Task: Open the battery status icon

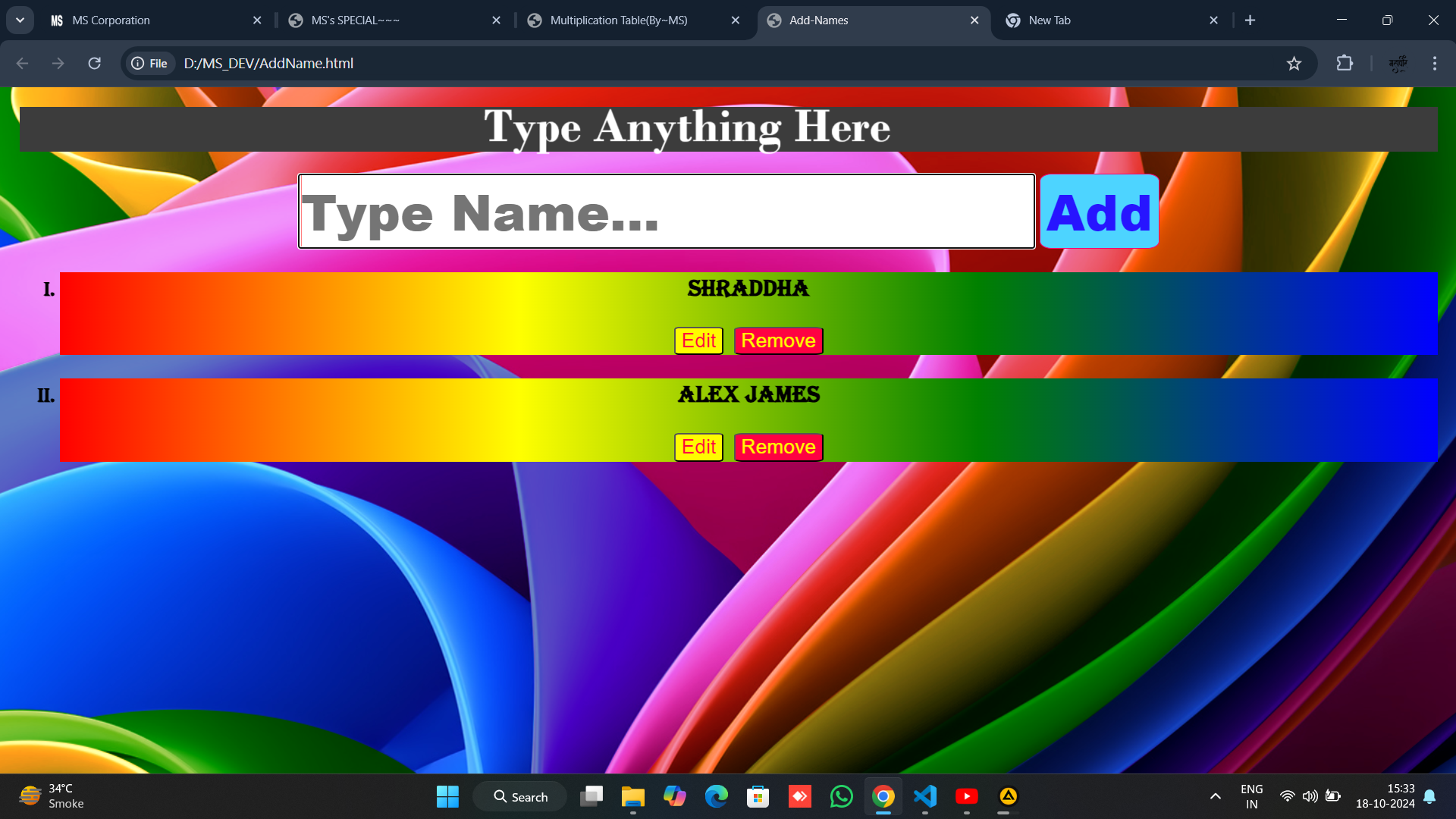Action: coord(1332,796)
